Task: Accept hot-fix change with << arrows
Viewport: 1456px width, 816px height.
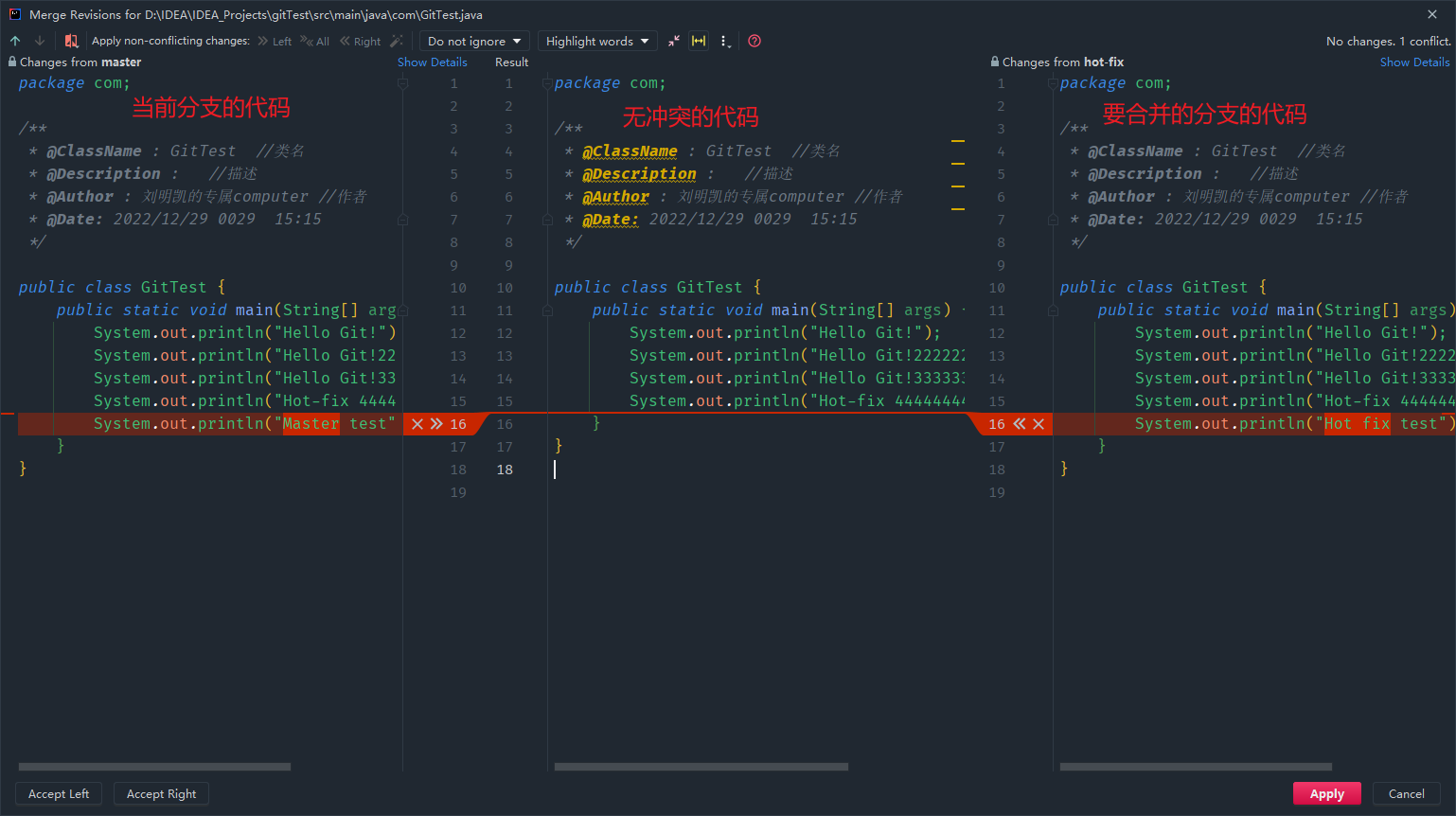Action: tap(1020, 424)
